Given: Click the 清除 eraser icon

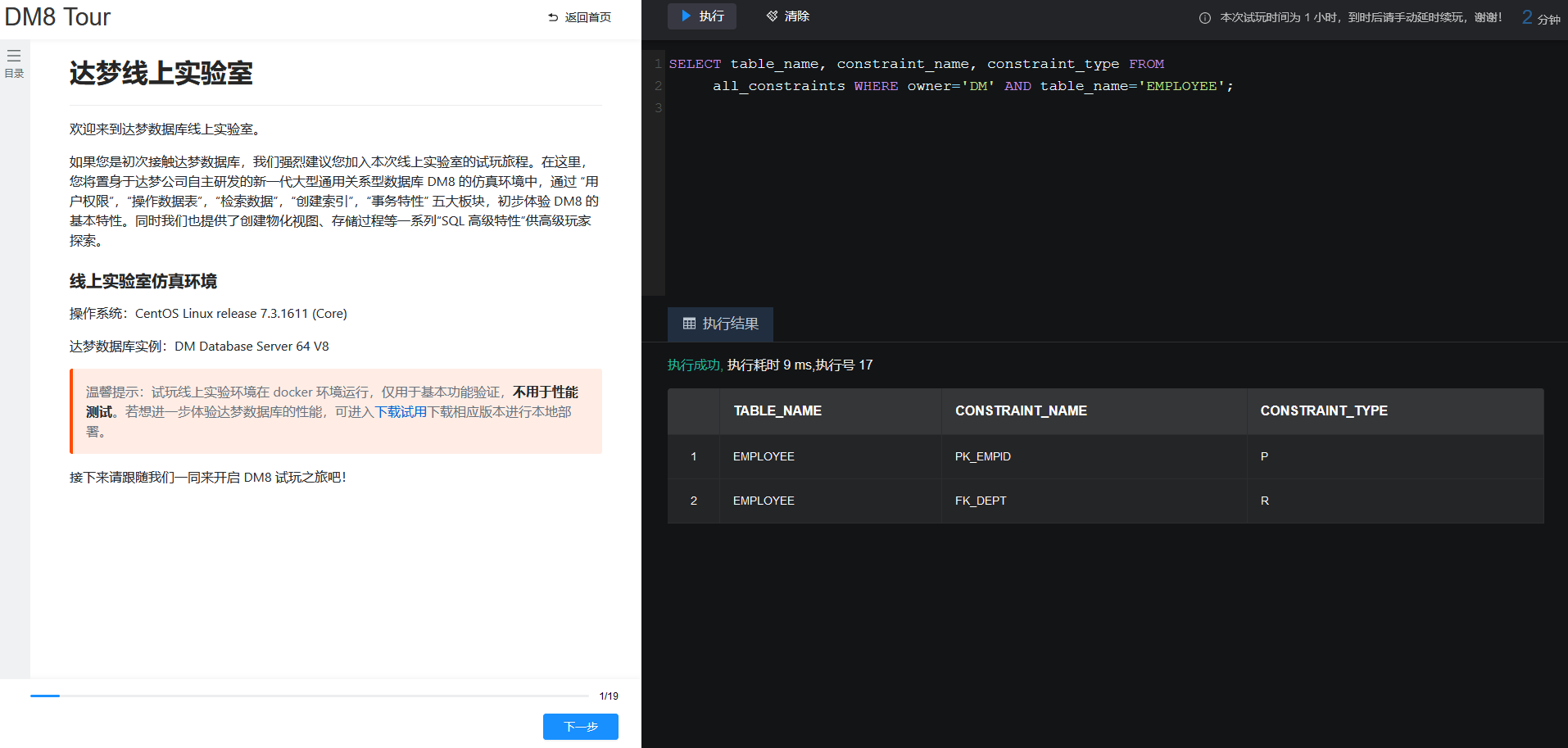Looking at the screenshot, I should 772,16.
